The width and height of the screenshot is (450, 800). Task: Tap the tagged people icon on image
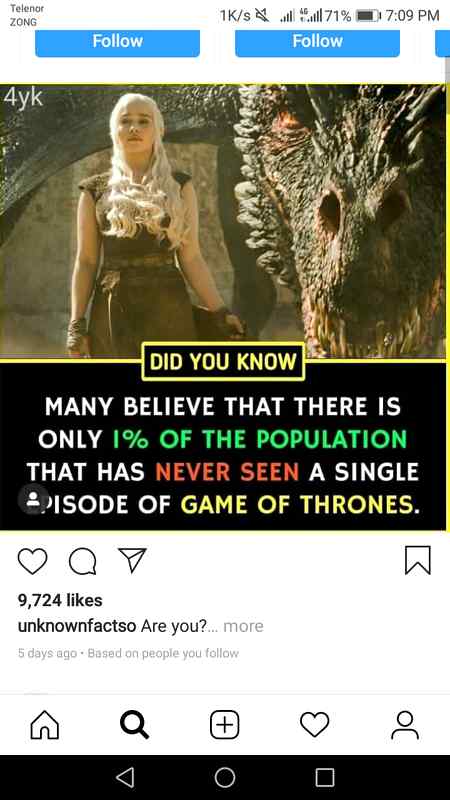(x=34, y=499)
